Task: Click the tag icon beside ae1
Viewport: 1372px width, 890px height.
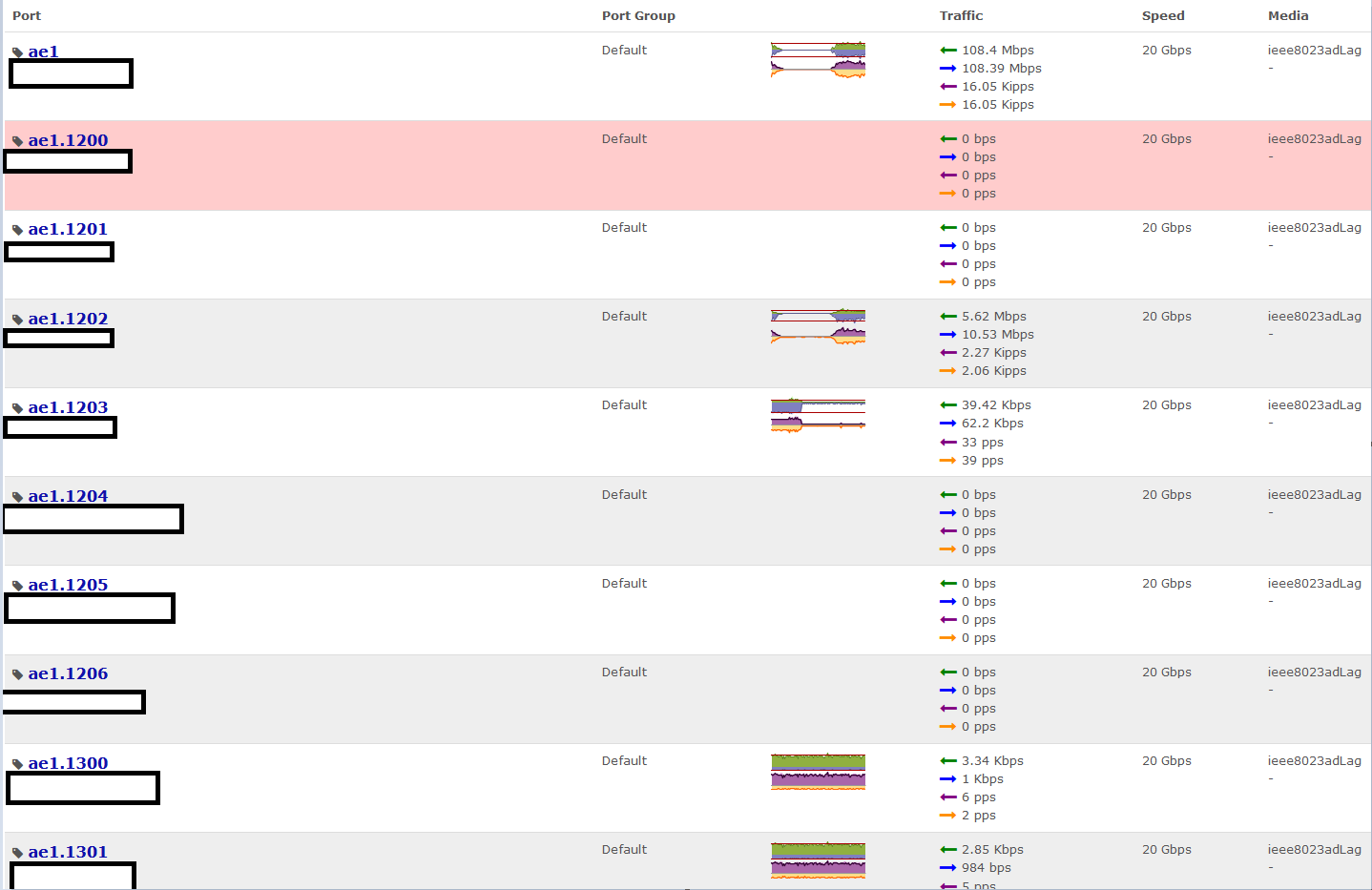Action: [x=15, y=51]
